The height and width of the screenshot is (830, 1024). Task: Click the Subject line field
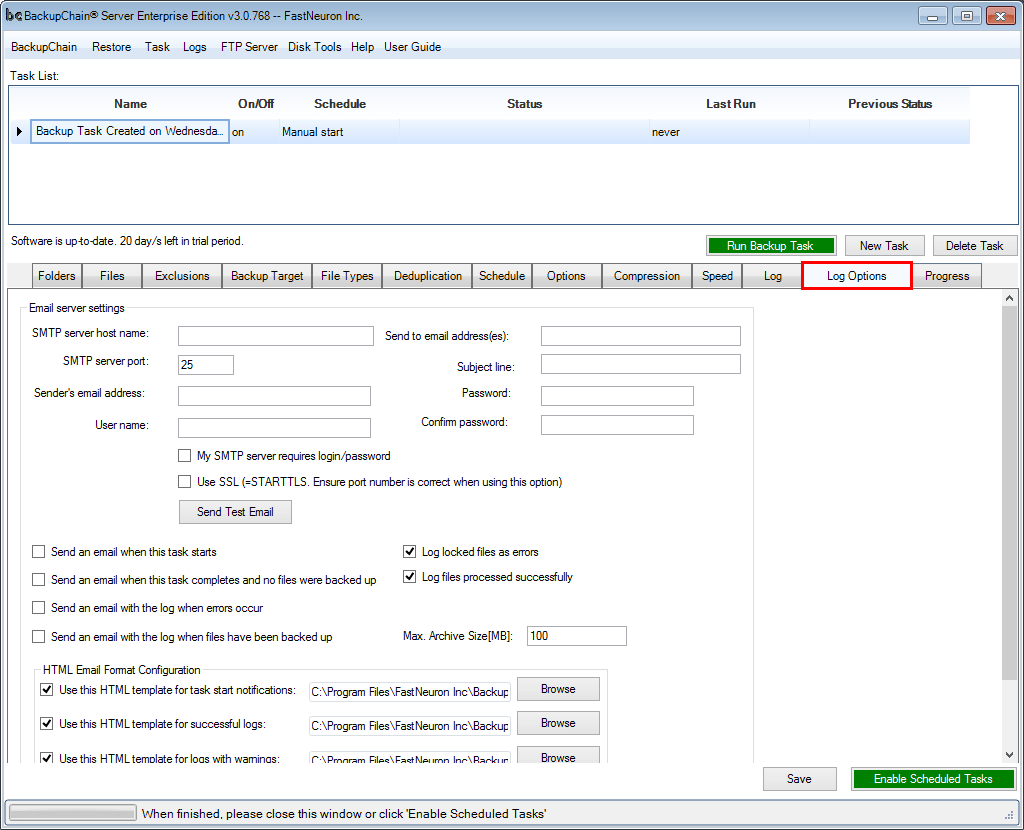tap(641, 364)
